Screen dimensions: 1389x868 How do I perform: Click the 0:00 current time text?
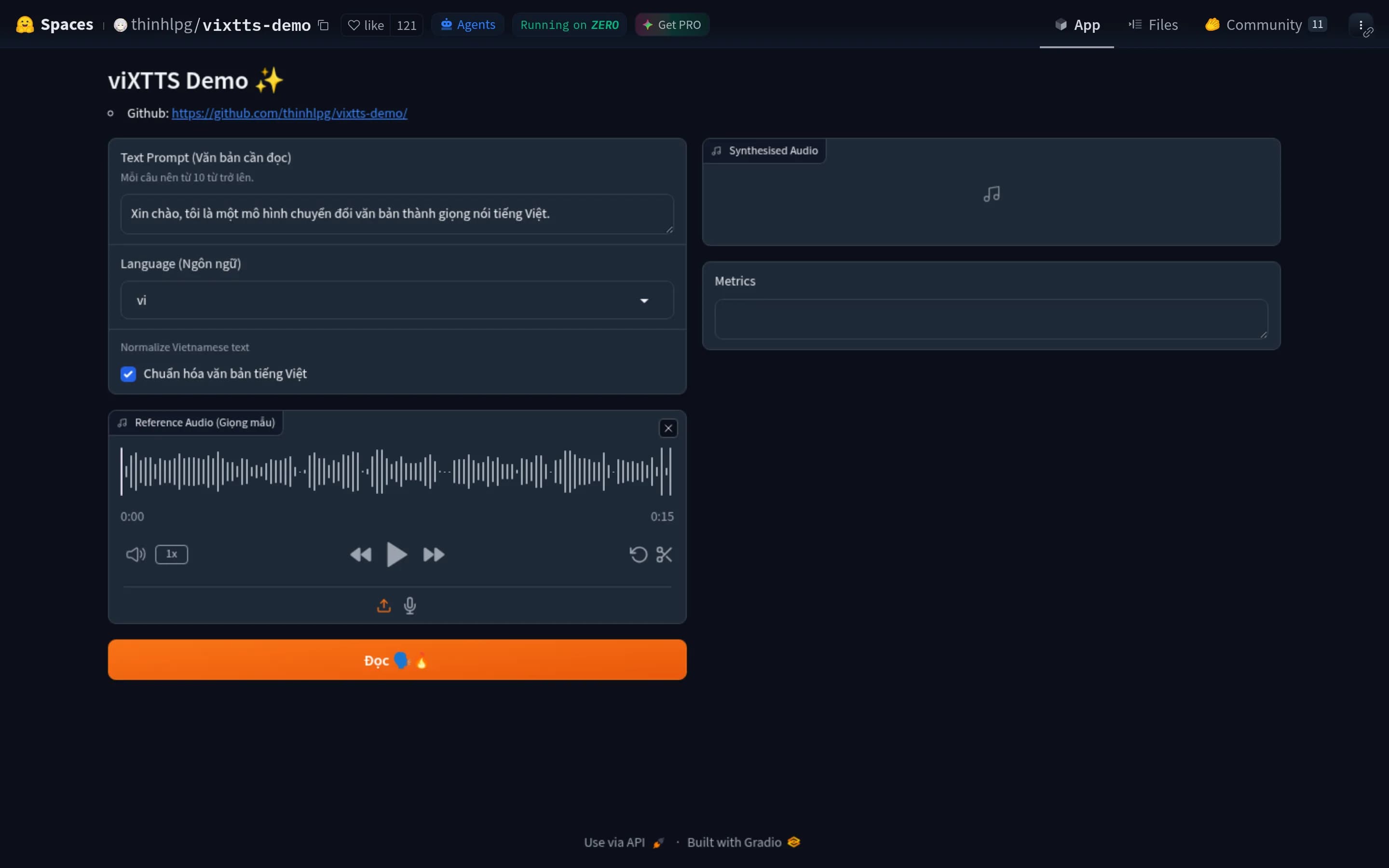[132, 516]
